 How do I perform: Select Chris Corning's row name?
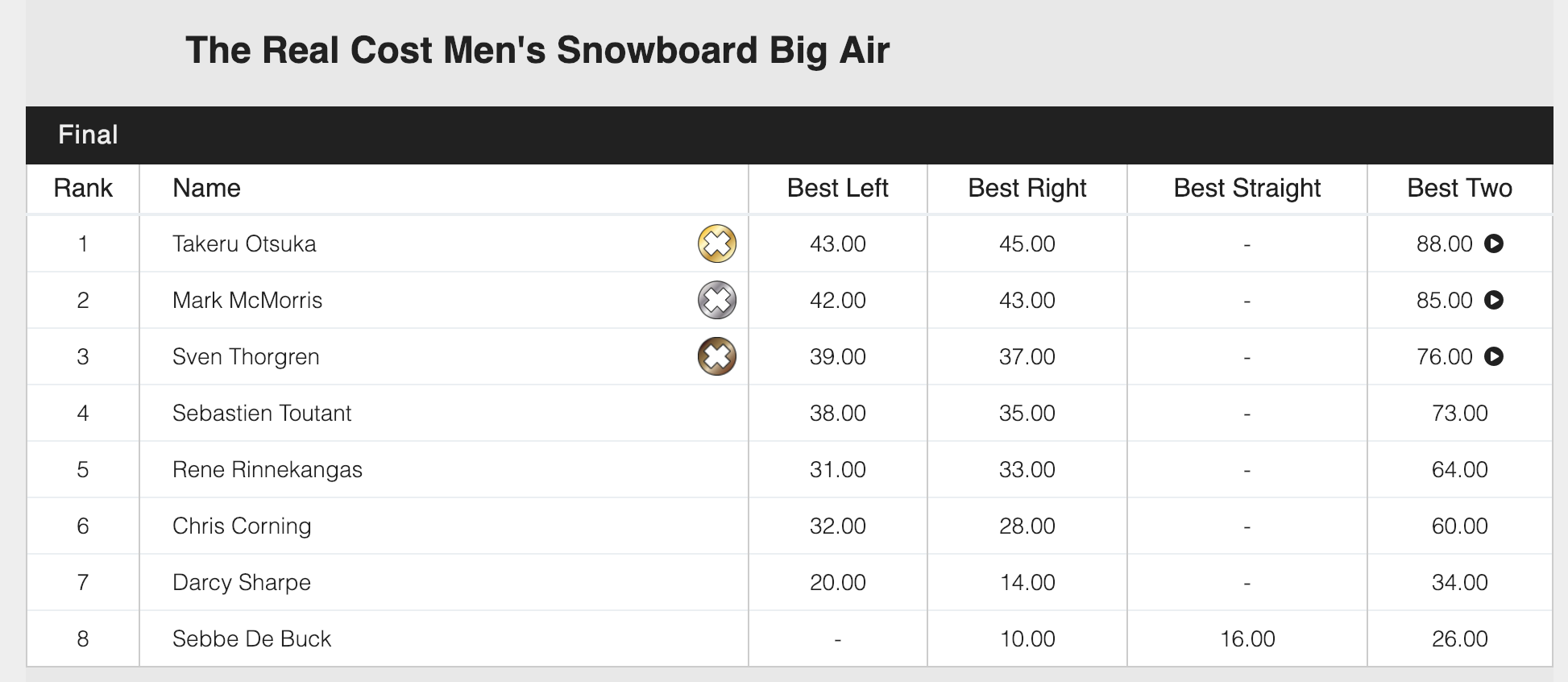(242, 526)
